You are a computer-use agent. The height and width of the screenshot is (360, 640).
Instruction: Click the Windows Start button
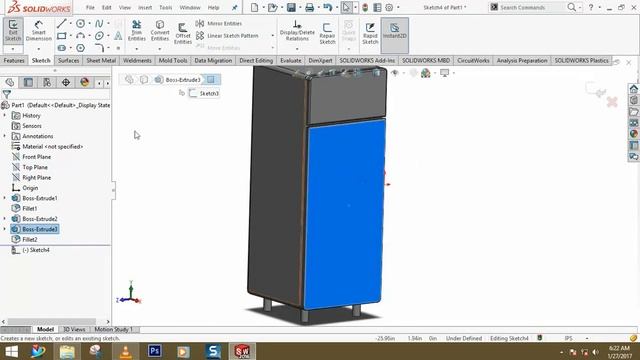11,351
